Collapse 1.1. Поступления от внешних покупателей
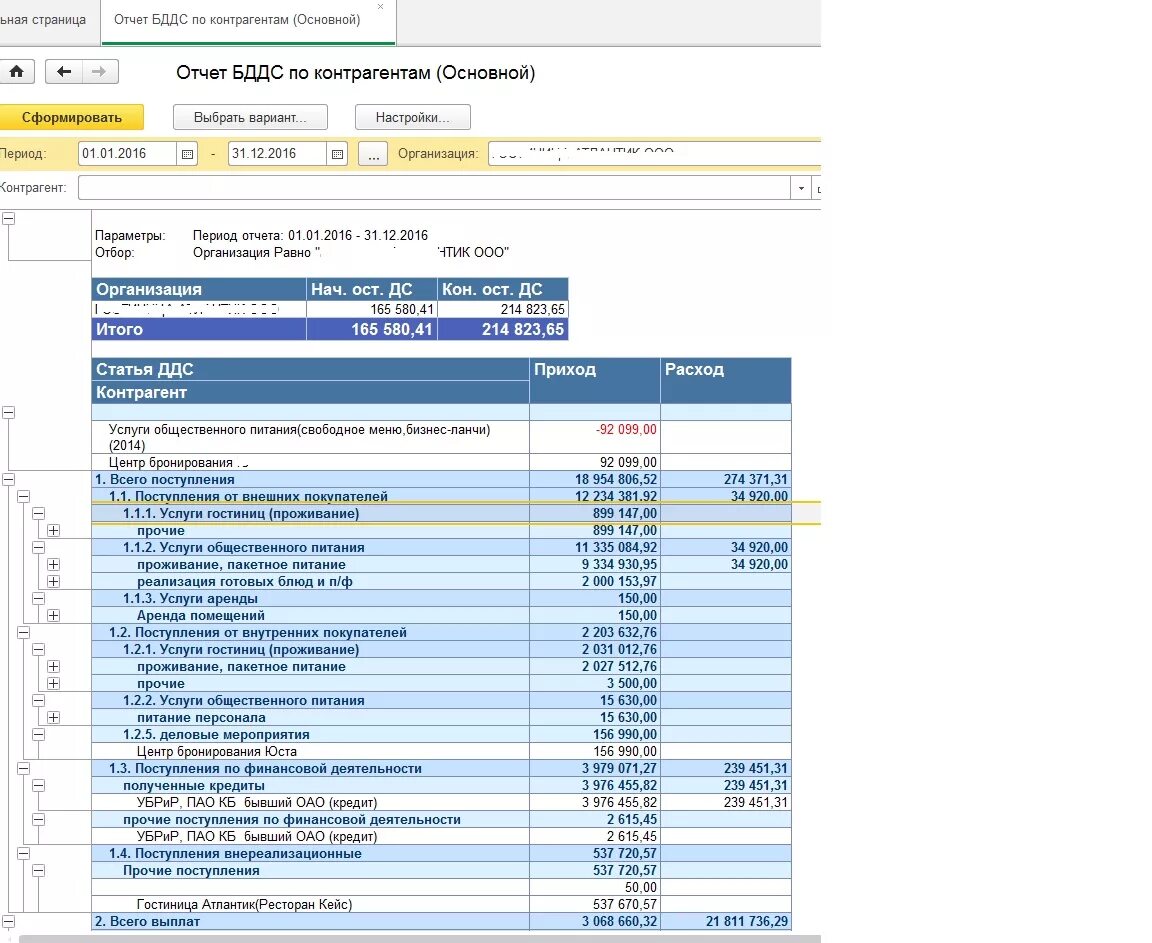 point(24,496)
